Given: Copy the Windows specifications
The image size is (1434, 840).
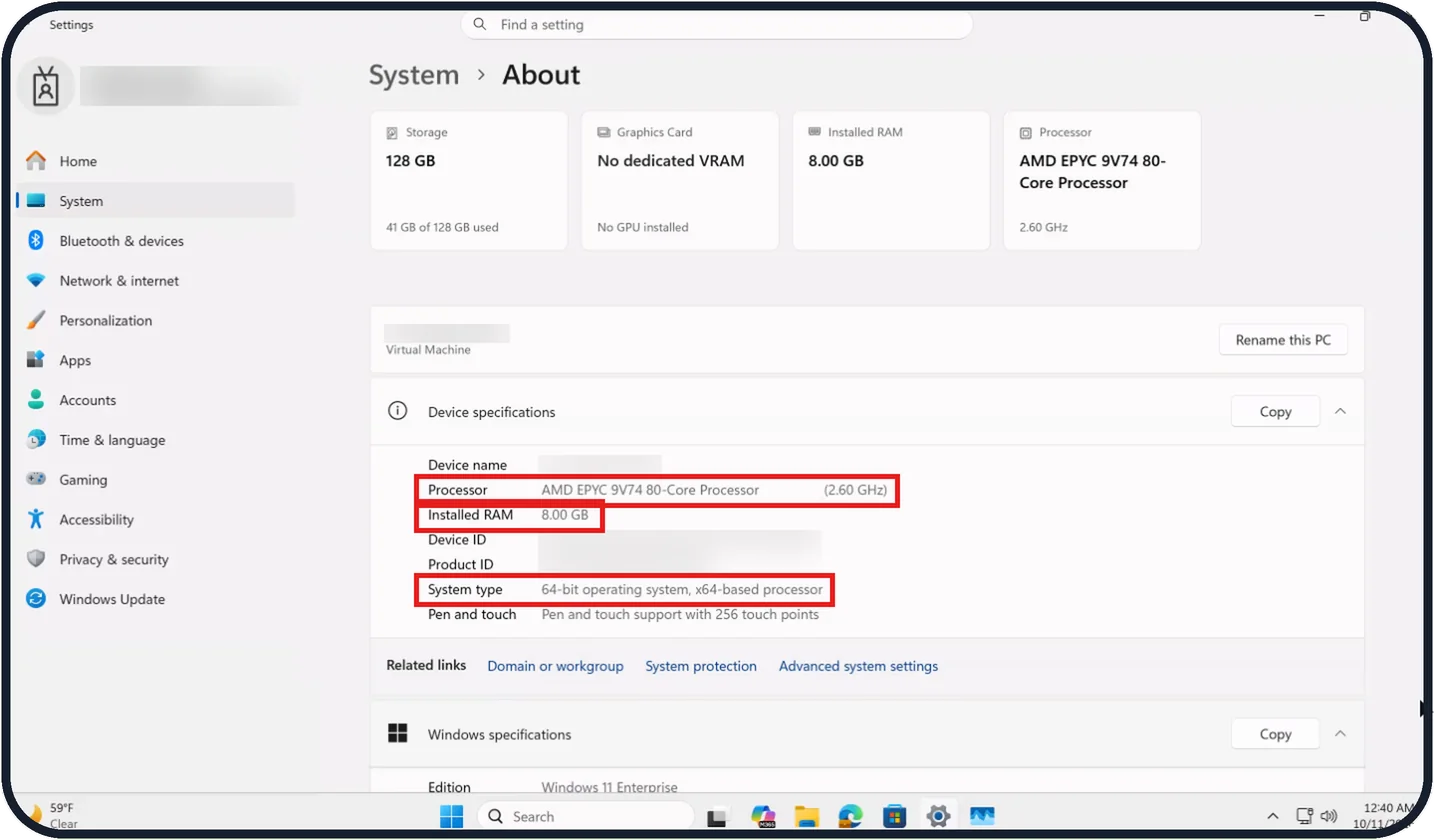Looking at the screenshot, I should [x=1275, y=734].
